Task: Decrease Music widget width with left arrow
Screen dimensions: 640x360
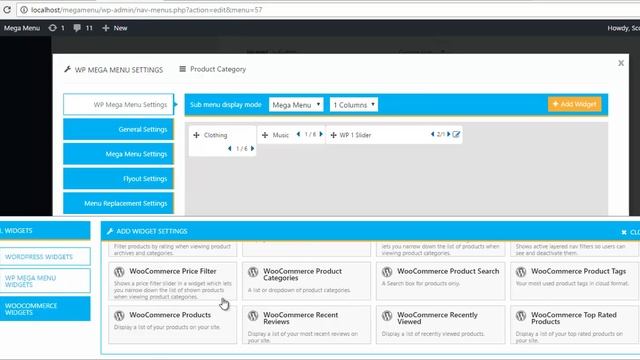Action: coord(298,134)
